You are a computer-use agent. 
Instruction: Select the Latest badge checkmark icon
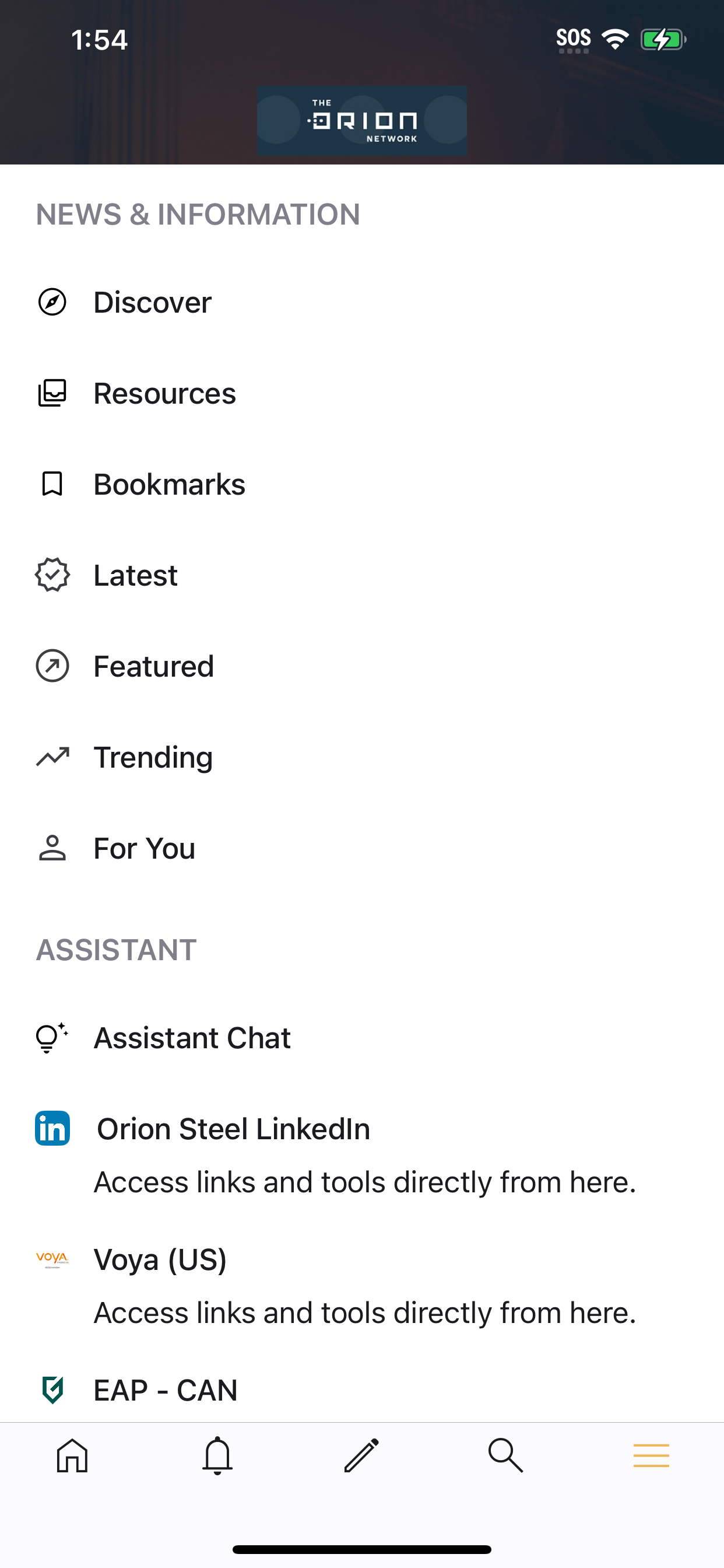pyautogui.click(x=52, y=575)
